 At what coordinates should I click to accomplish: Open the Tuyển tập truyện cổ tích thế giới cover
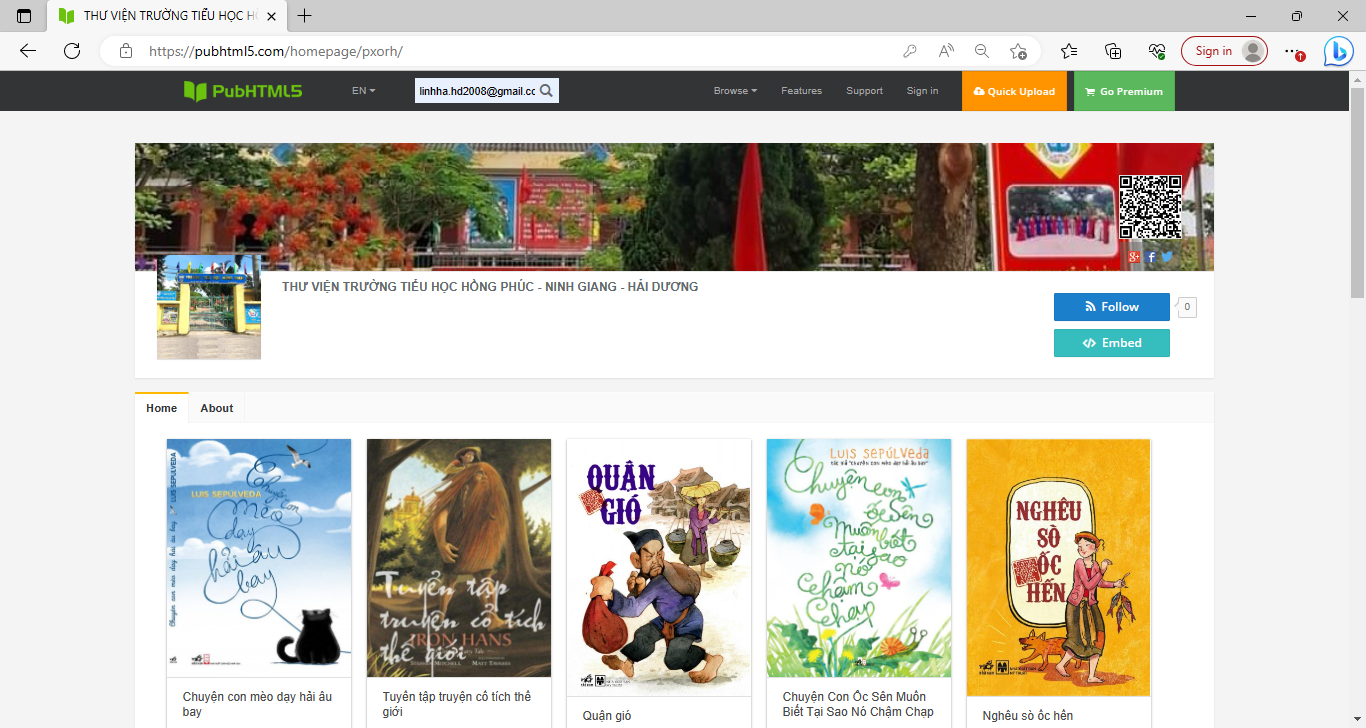click(x=459, y=558)
